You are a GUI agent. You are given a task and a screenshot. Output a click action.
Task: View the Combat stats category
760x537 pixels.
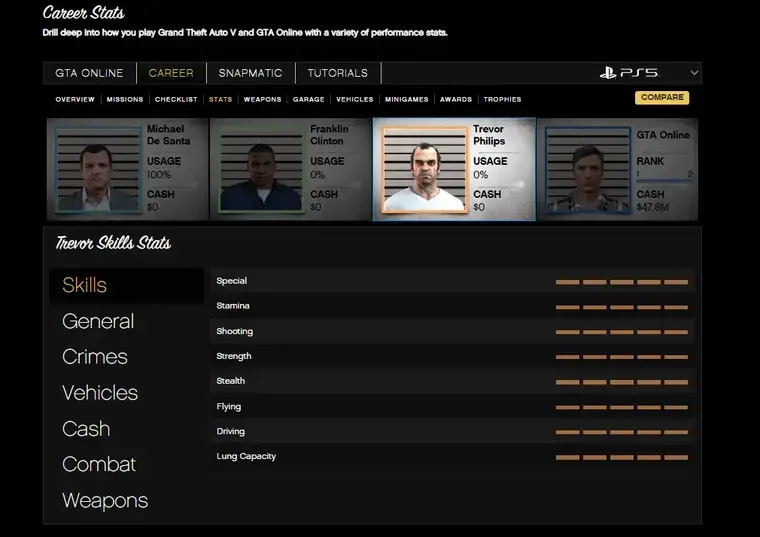[x=99, y=465]
